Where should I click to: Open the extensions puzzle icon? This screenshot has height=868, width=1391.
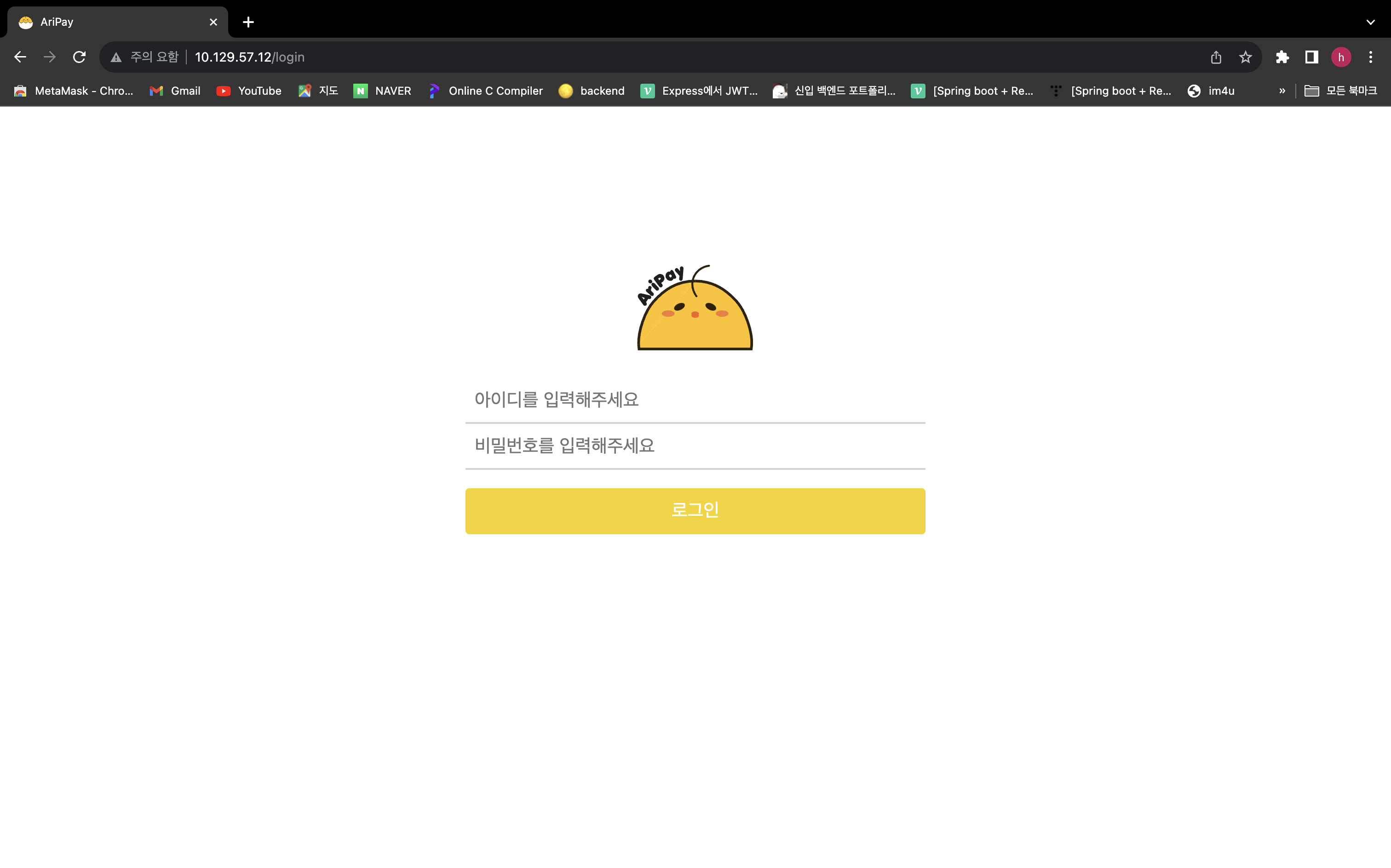(x=1282, y=57)
